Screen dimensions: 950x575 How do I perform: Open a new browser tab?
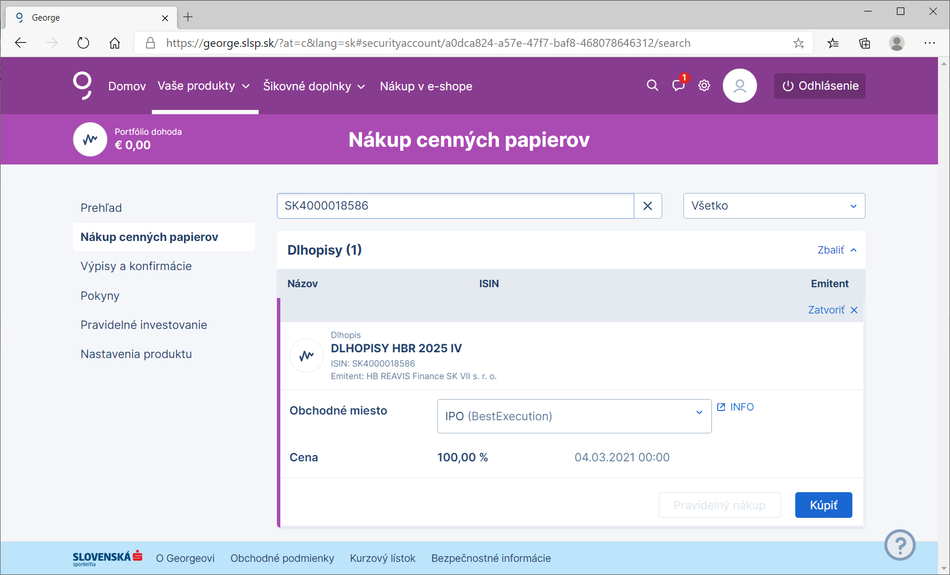point(188,17)
